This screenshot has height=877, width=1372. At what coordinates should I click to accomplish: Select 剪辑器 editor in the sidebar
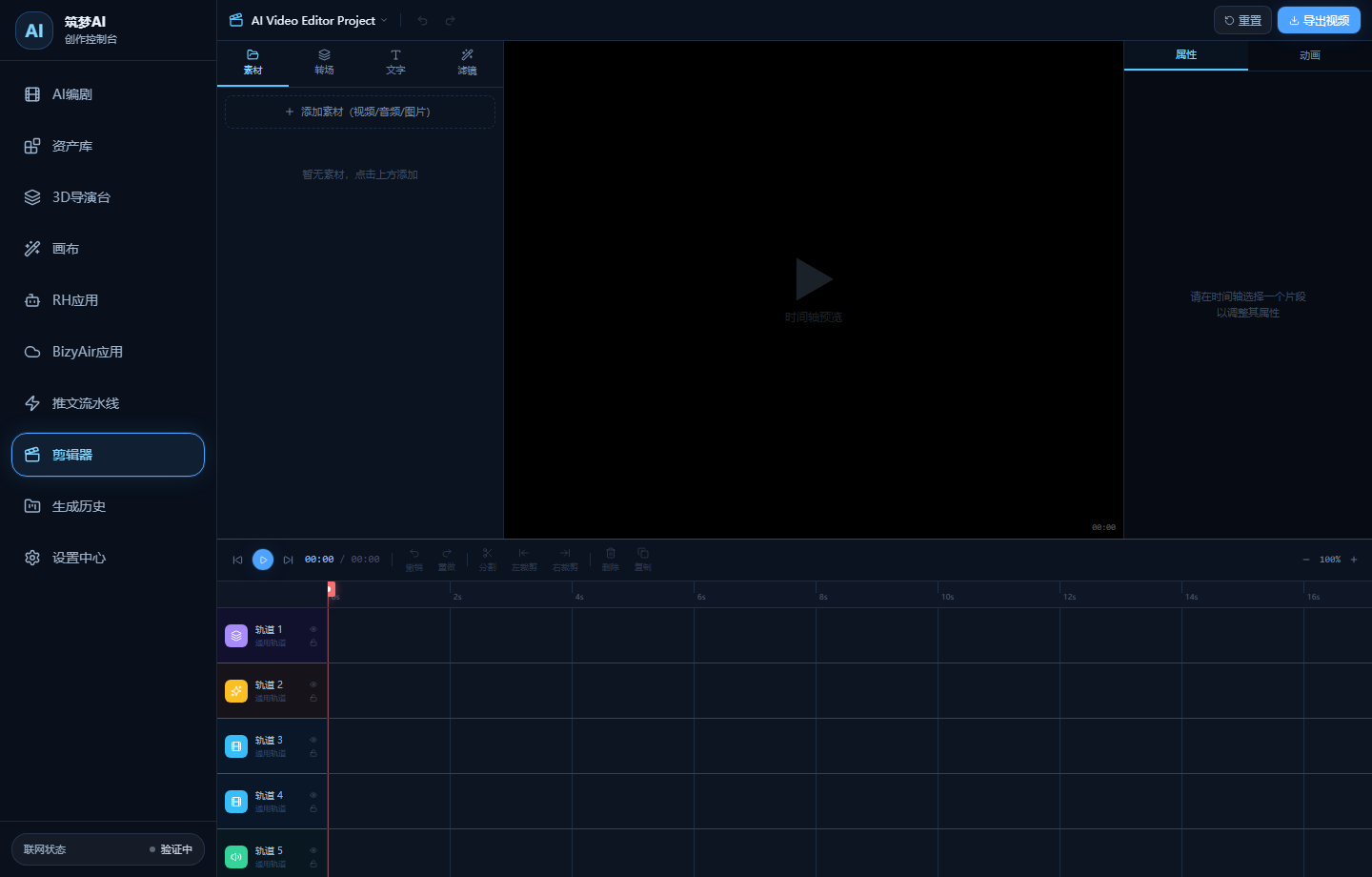click(108, 455)
